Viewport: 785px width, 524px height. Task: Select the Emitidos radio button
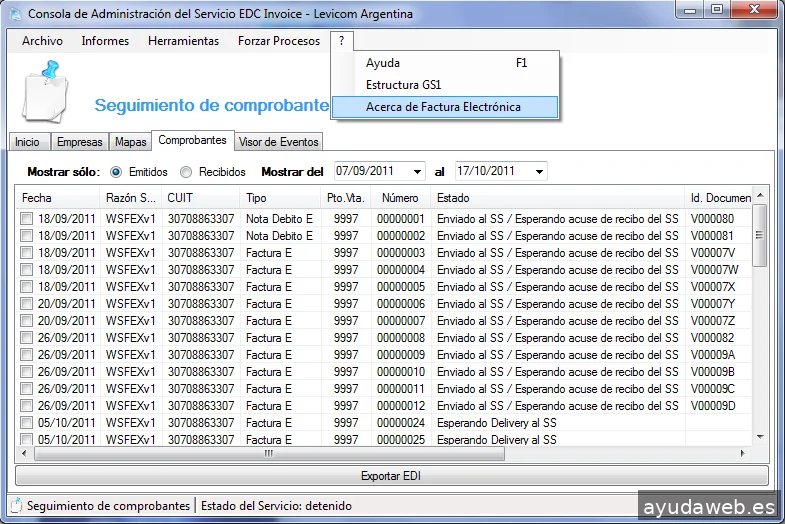tap(116, 172)
